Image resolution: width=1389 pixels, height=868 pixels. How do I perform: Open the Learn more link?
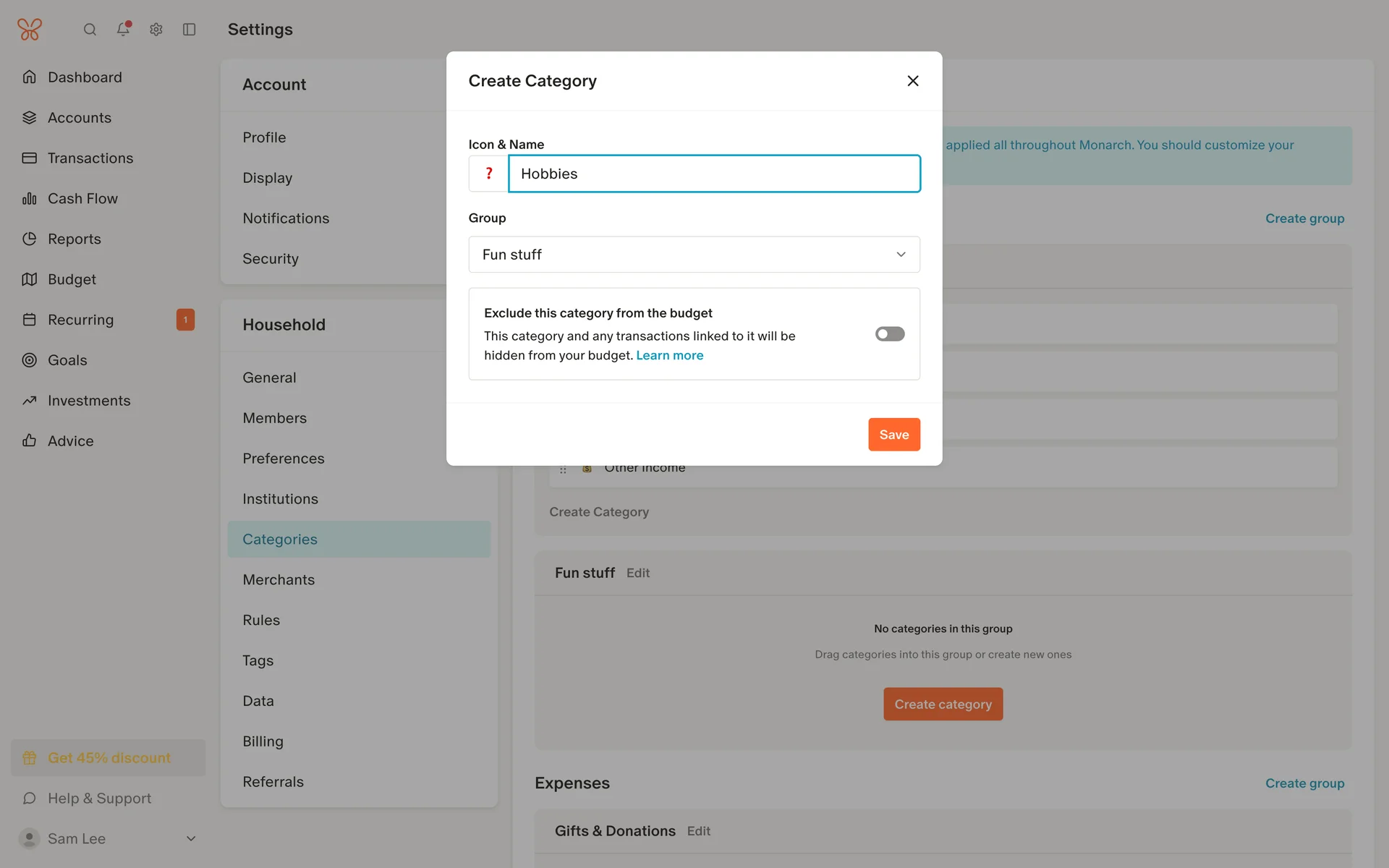click(x=669, y=355)
